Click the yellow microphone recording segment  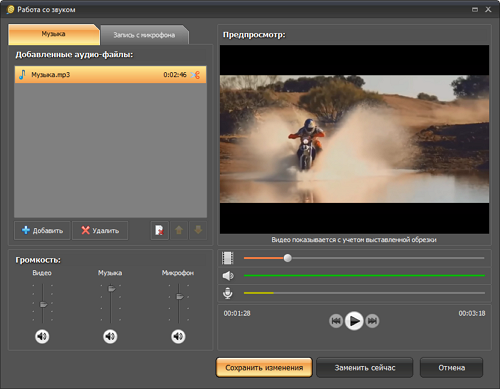tap(259, 293)
